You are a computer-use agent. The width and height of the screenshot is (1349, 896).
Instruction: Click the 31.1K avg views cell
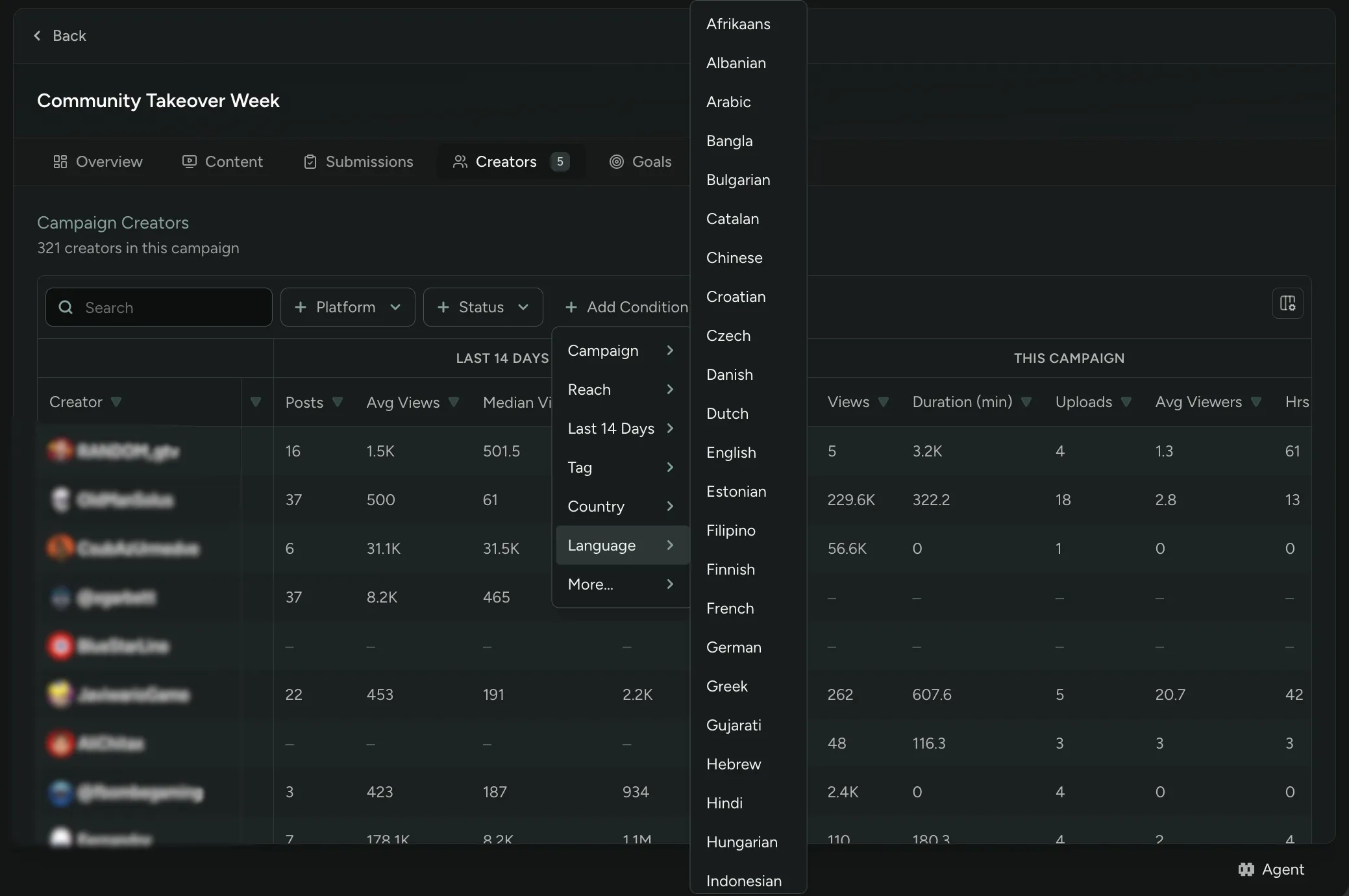[x=384, y=549]
